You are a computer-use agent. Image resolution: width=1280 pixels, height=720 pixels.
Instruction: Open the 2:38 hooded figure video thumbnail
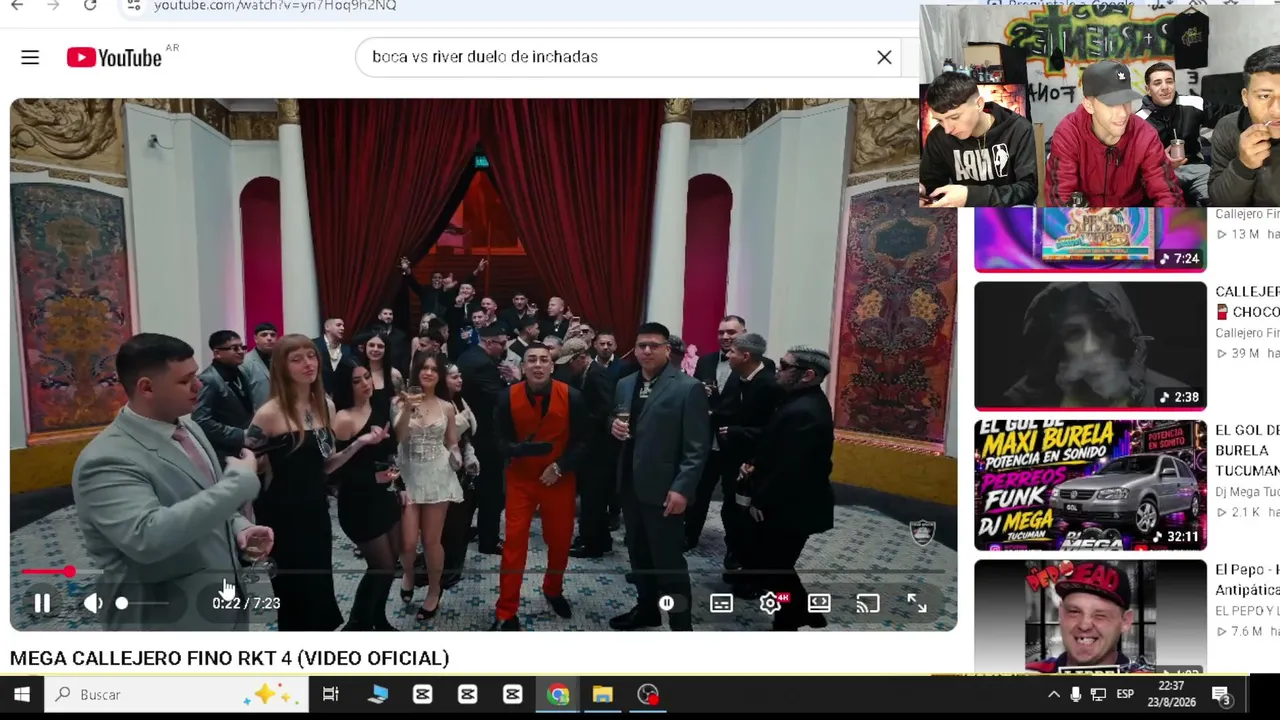1090,346
